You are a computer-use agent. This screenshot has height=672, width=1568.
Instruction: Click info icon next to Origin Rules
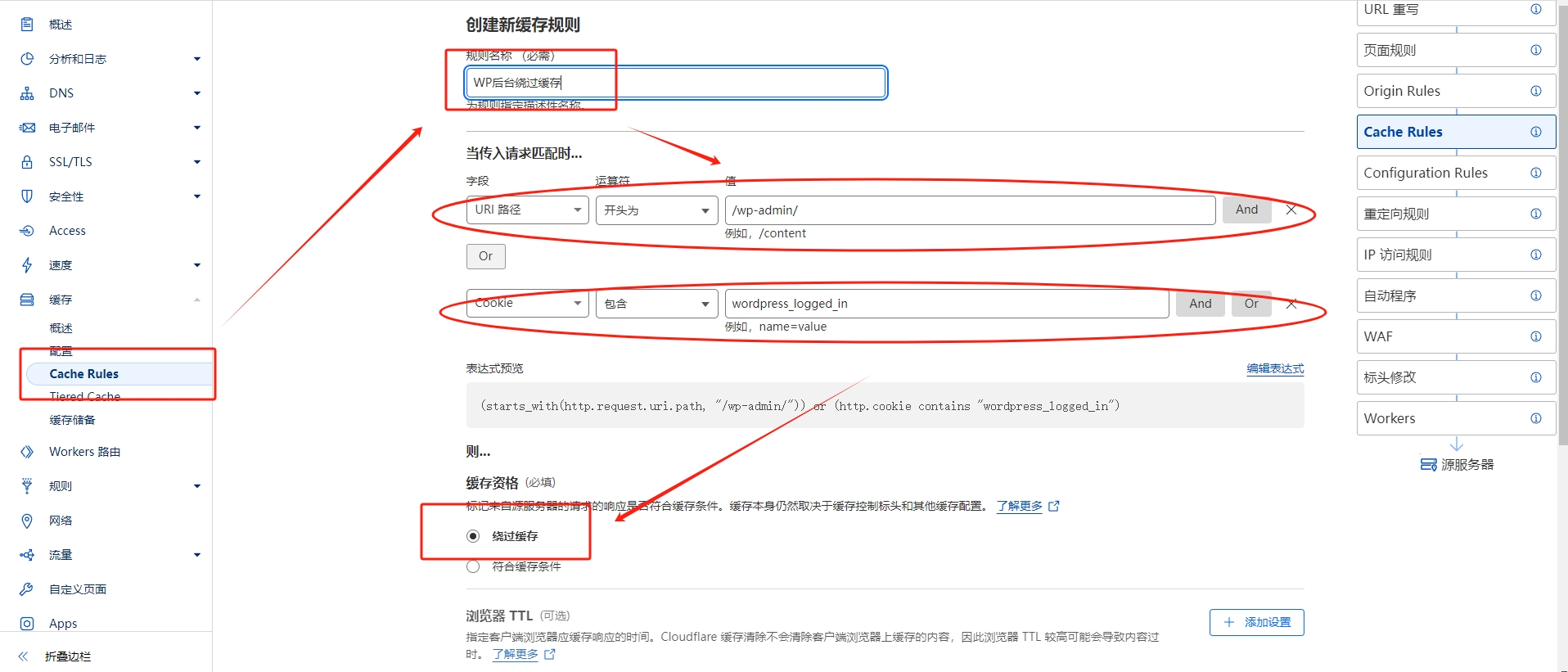[1536, 91]
